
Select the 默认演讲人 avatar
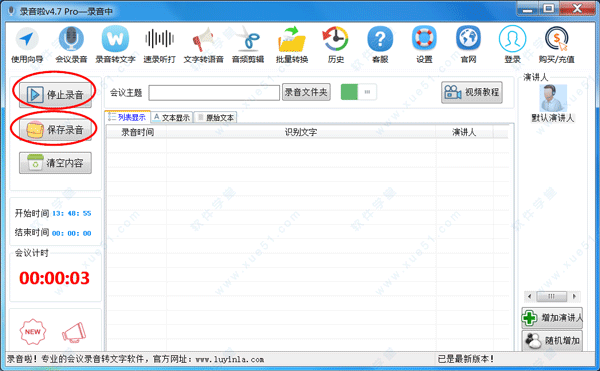click(x=553, y=98)
